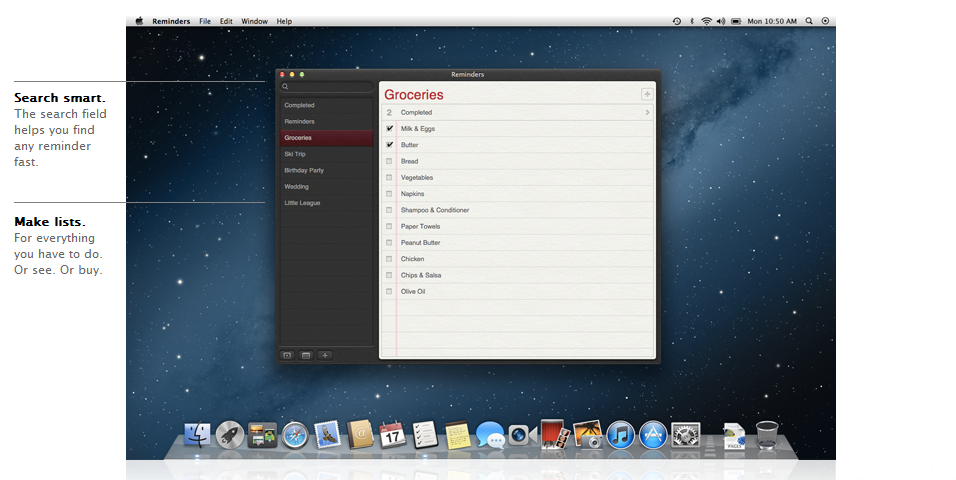This screenshot has height=480, width=956.
Task: Uncheck the Milk & Eggs reminder
Action: pos(390,129)
